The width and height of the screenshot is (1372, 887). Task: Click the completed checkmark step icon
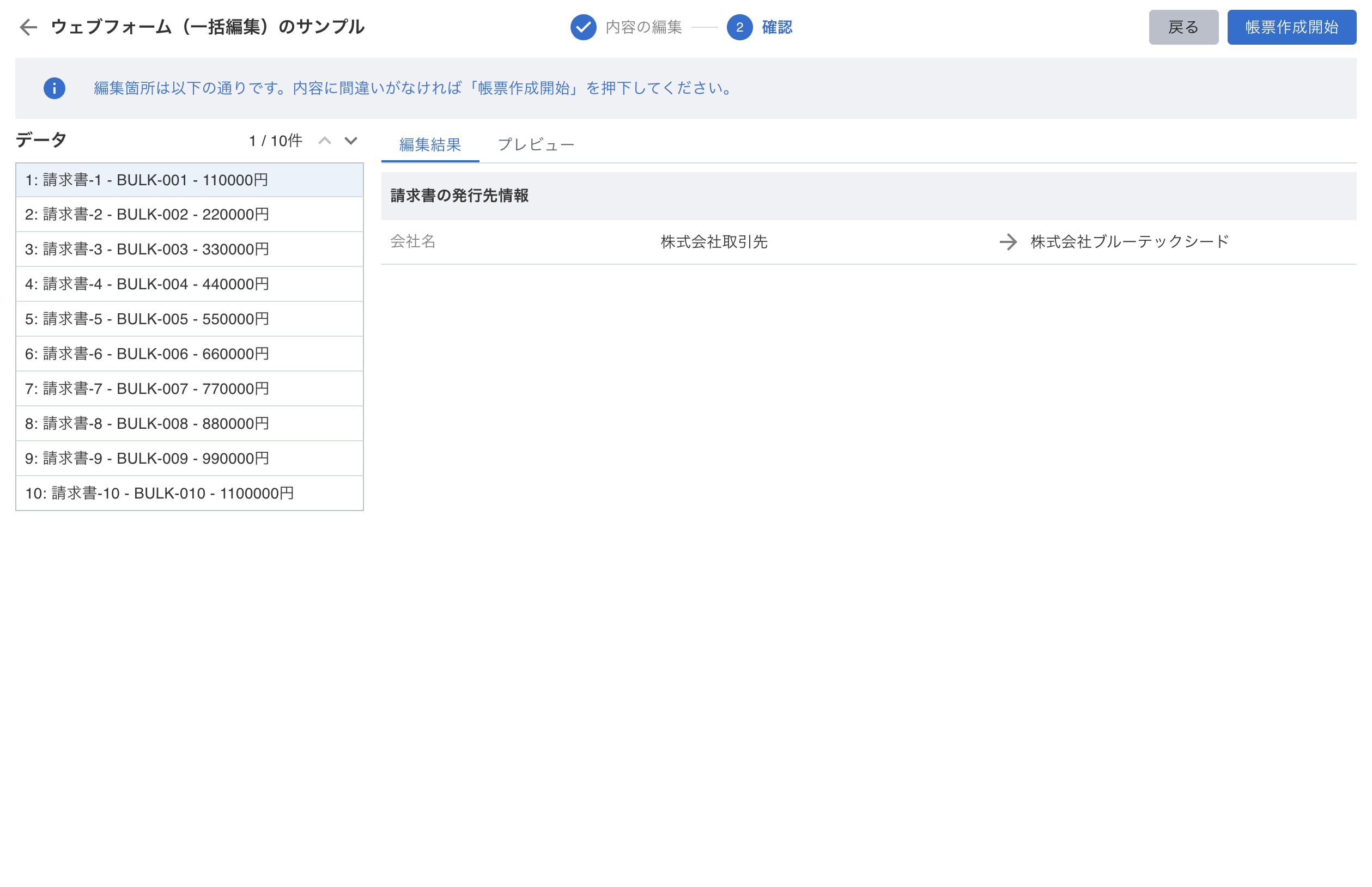coord(583,27)
